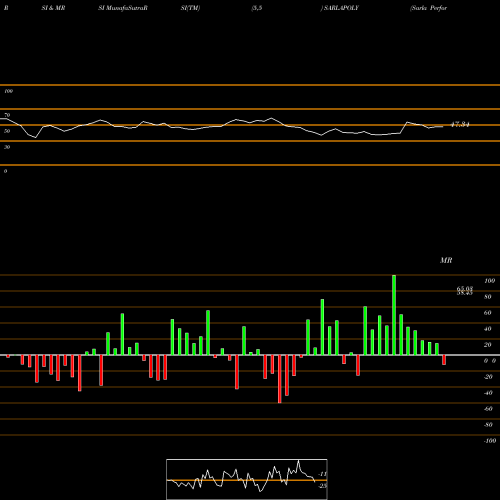The image size is (500, 500).
Task: Click the MR axis label 40
Action: (x=488, y=329)
